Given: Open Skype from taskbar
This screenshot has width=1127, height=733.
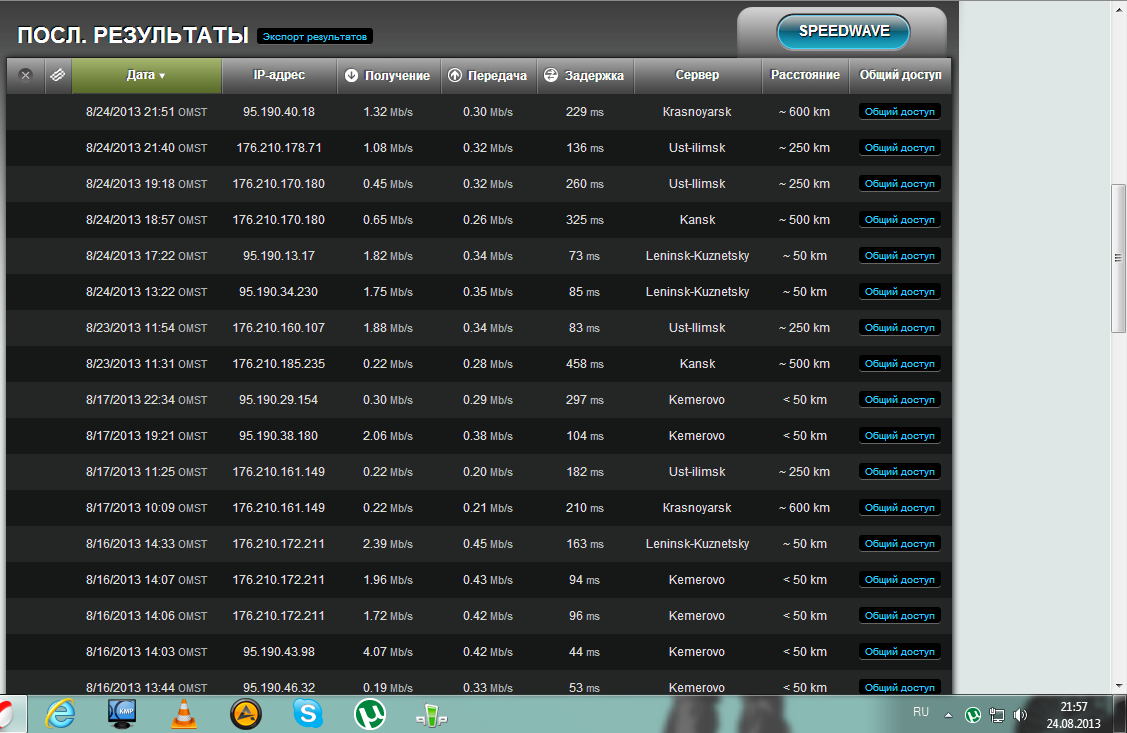Looking at the screenshot, I should (x=308, y=714).
